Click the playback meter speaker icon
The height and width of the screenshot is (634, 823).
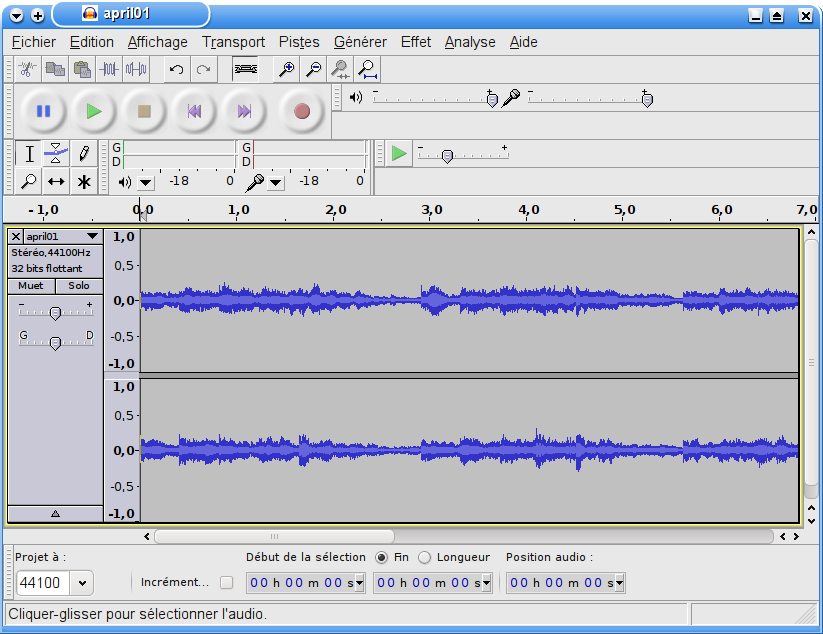[x=124, y=182]
